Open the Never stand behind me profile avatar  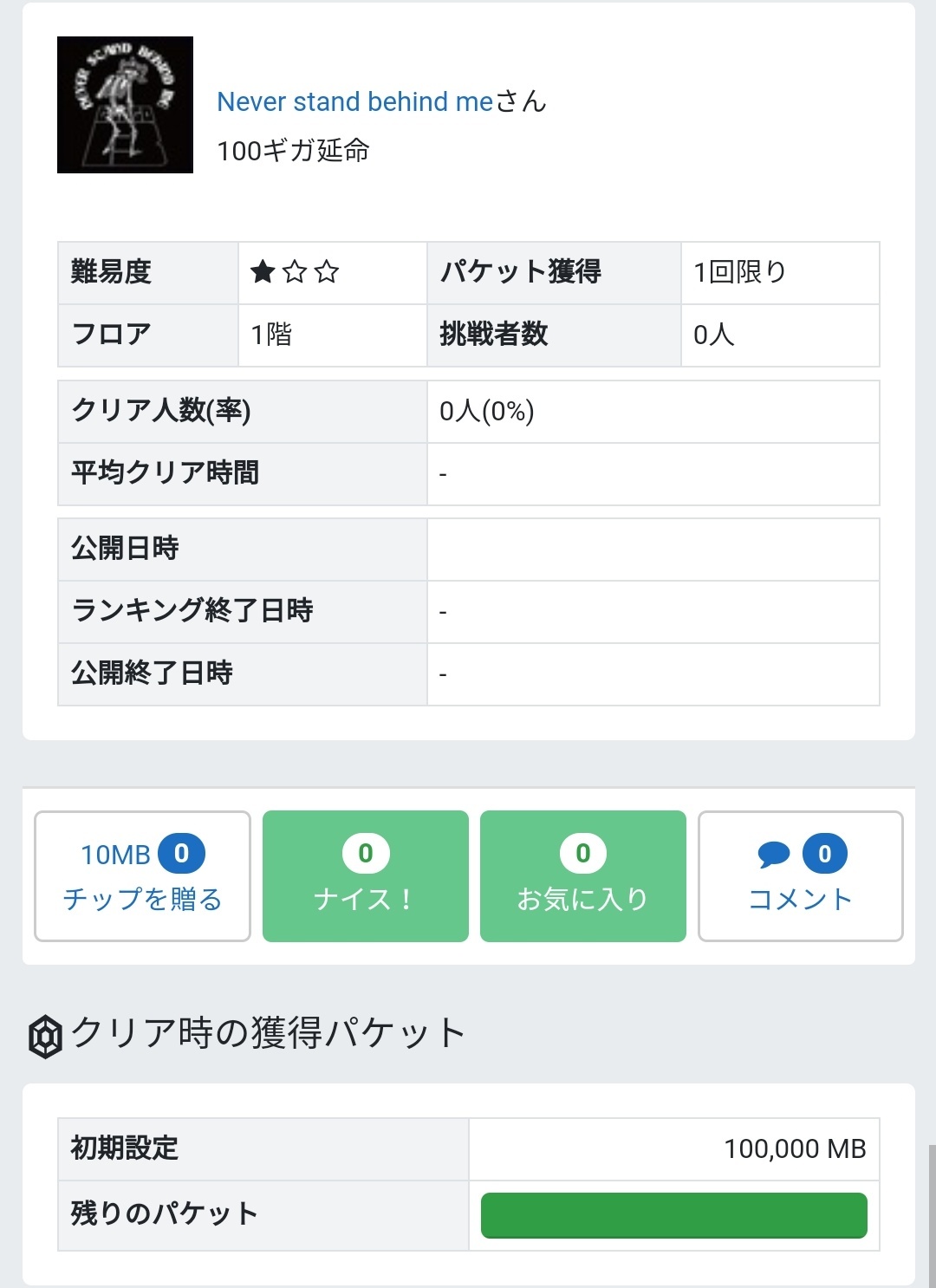pos(125,105)
